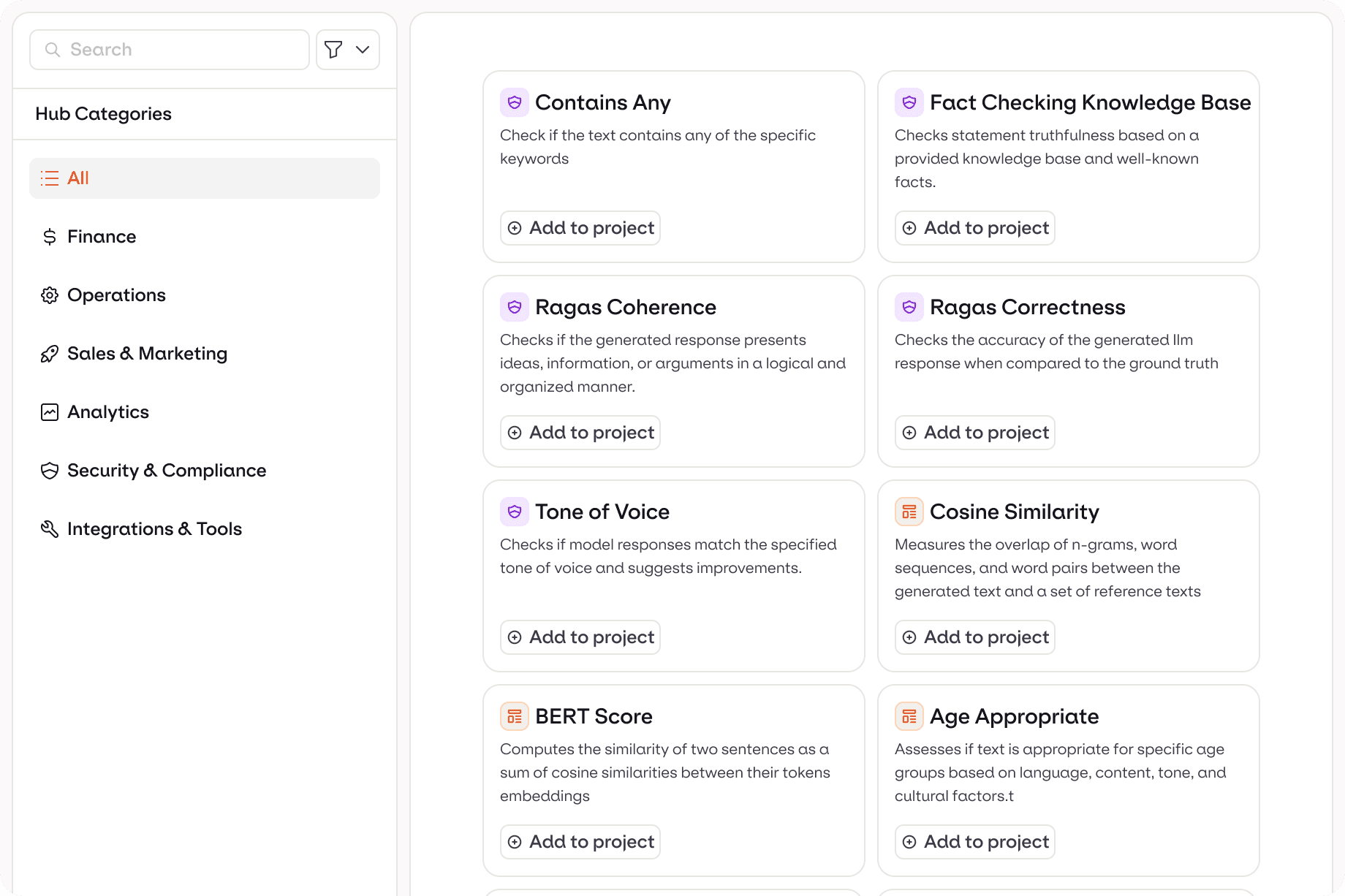Add Fact Checking Knowledge Base to project
This screenshot has height=896, width=1345.
tap(975, 228)
